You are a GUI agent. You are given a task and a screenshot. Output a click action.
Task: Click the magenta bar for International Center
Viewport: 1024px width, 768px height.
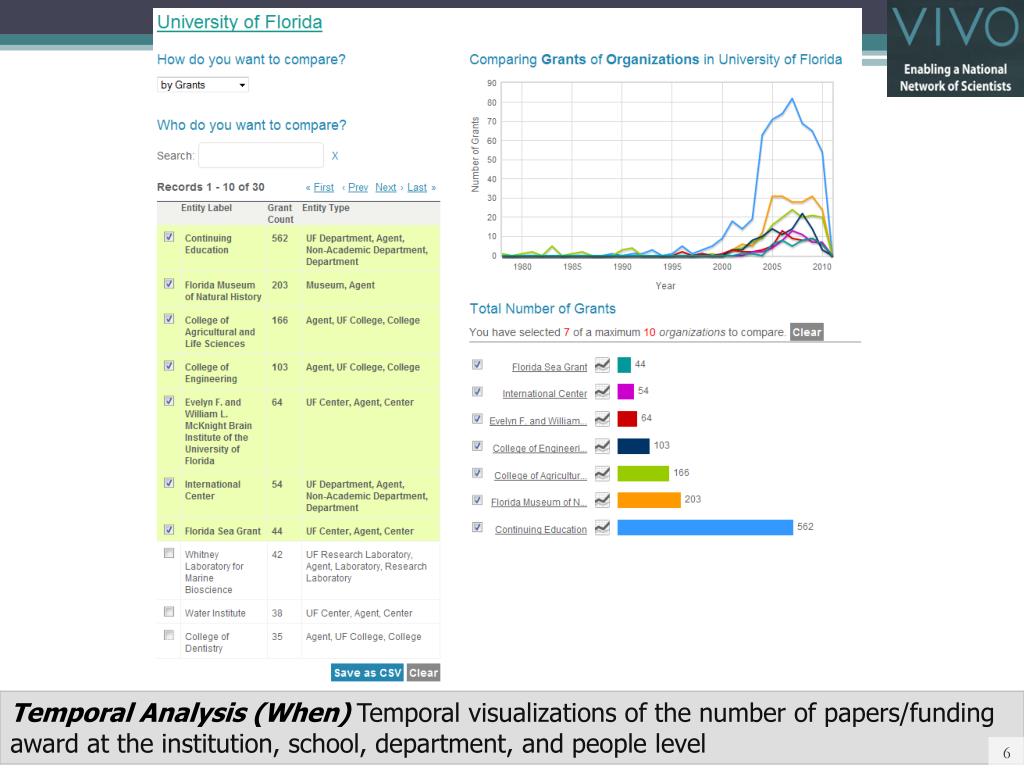(x=626, y=391)
